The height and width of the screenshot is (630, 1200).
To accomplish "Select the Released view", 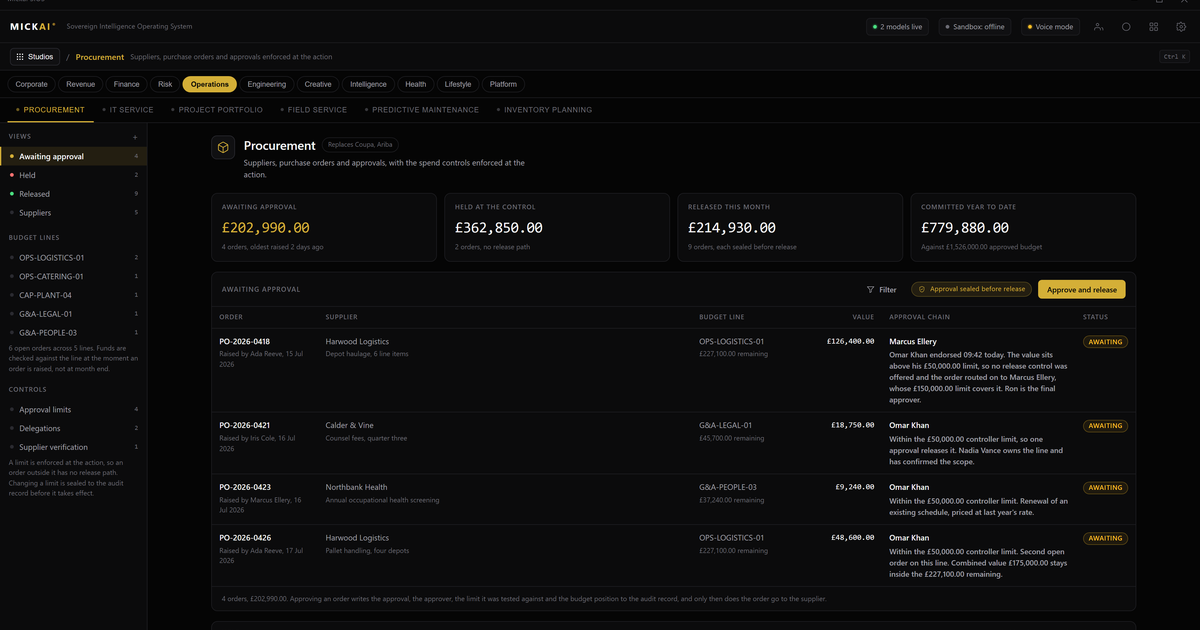I will point(73,194).
